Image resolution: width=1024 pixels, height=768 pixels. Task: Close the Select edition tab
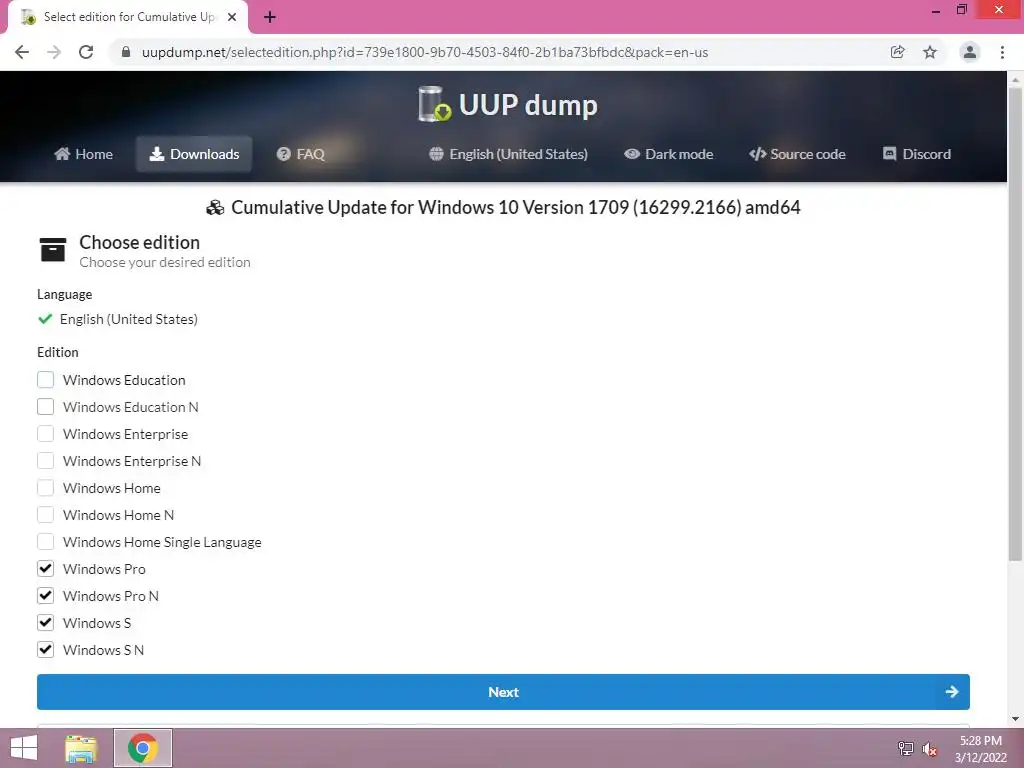[x=232, y=17]
